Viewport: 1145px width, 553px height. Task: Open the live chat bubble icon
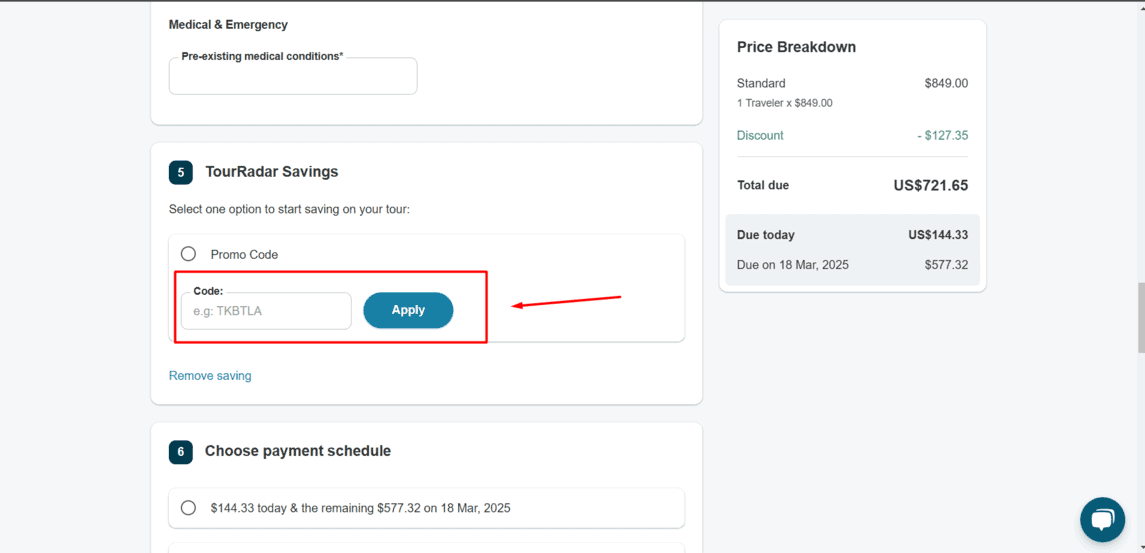[x=1103, y=519]
